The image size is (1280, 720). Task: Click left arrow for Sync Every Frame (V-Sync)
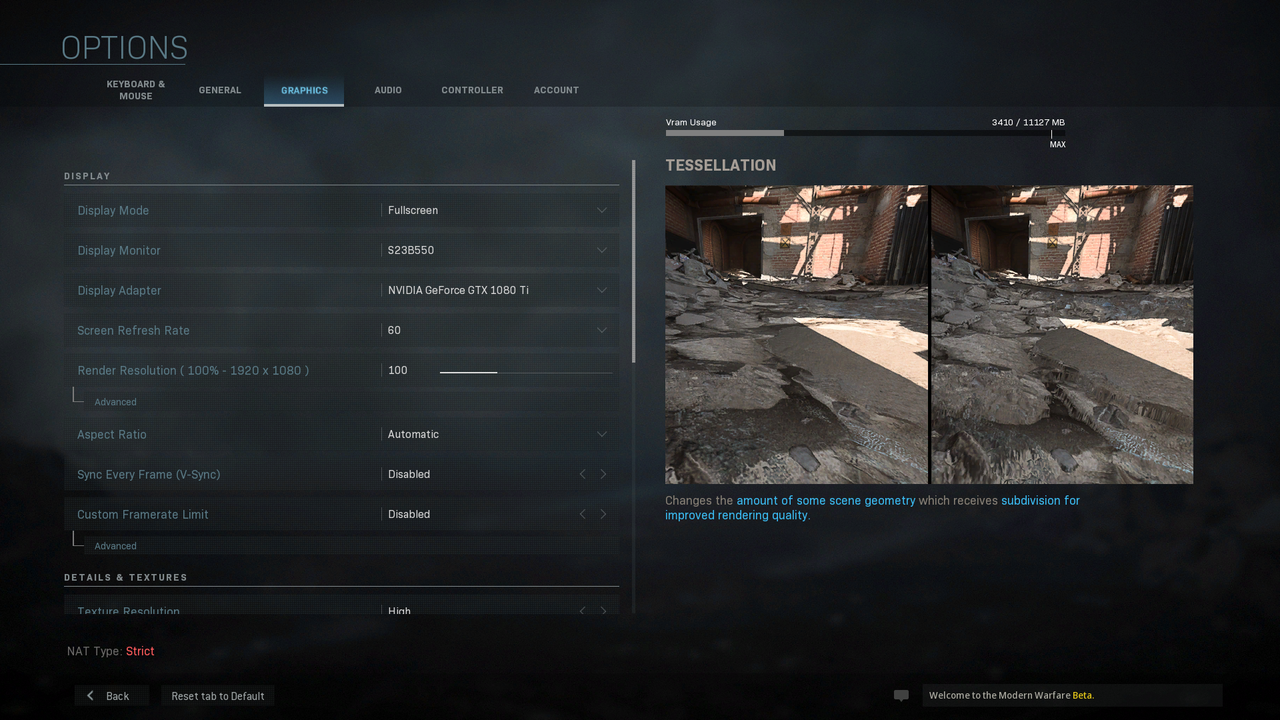click(583, 474)
